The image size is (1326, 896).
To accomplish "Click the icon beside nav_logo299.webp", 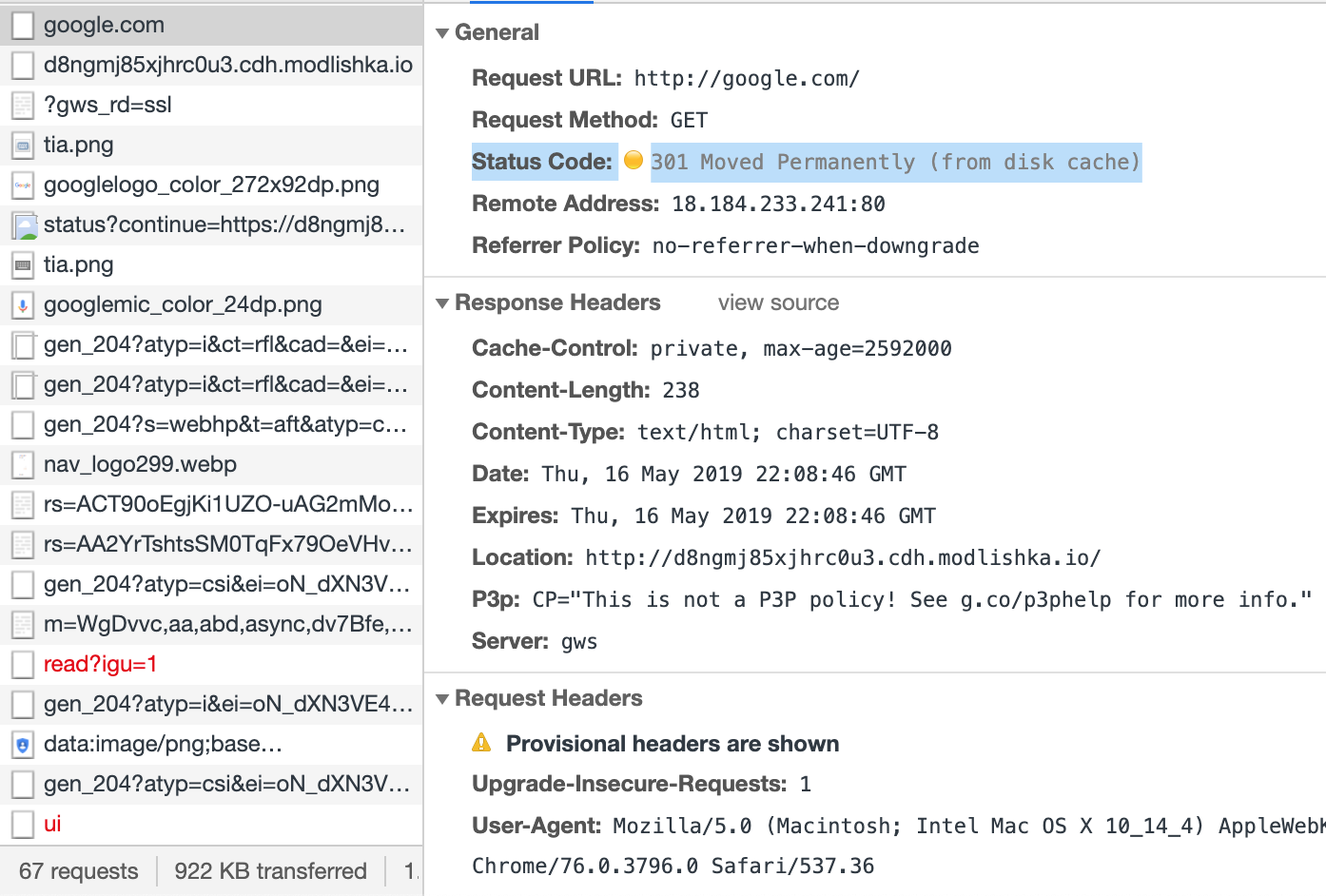I will pos(23,464).
